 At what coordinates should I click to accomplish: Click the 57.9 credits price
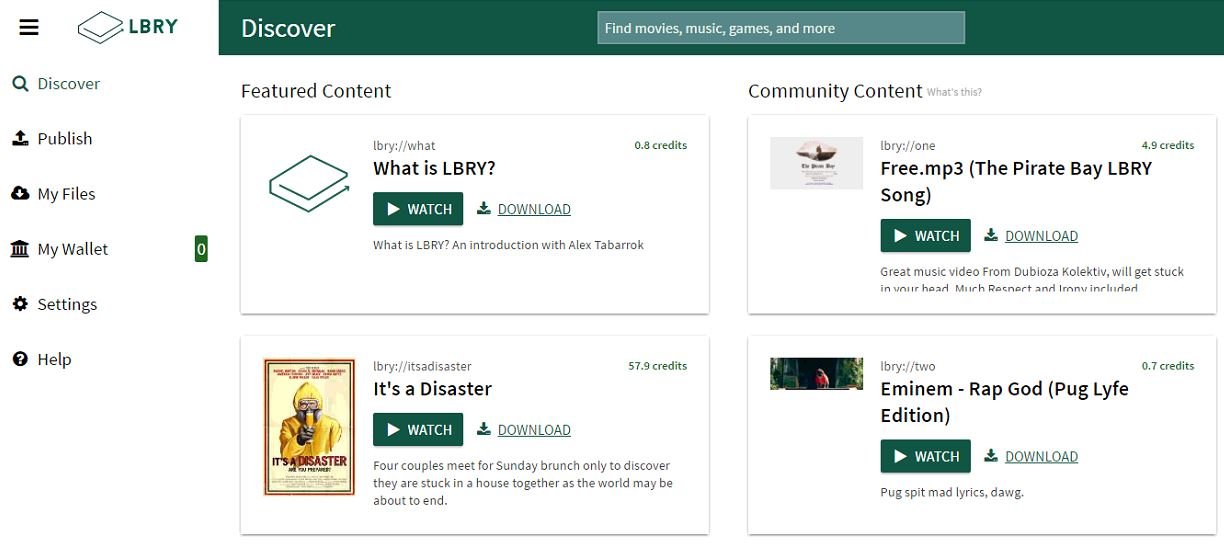tap(657, 366)
